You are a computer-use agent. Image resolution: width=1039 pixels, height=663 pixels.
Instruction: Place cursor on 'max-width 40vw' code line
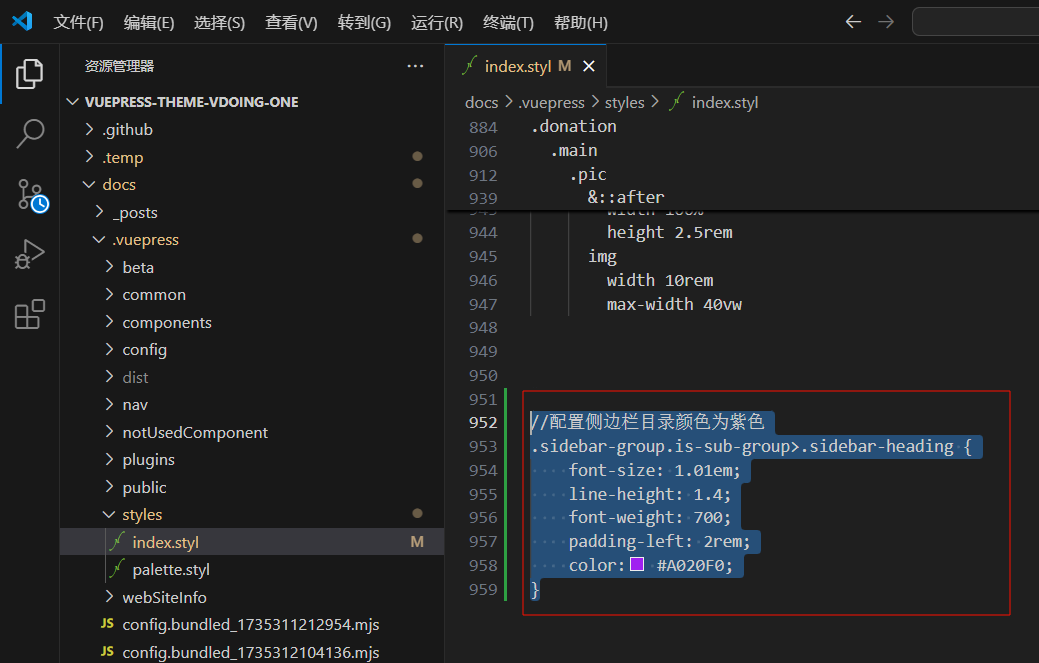[x=674, y=305]
